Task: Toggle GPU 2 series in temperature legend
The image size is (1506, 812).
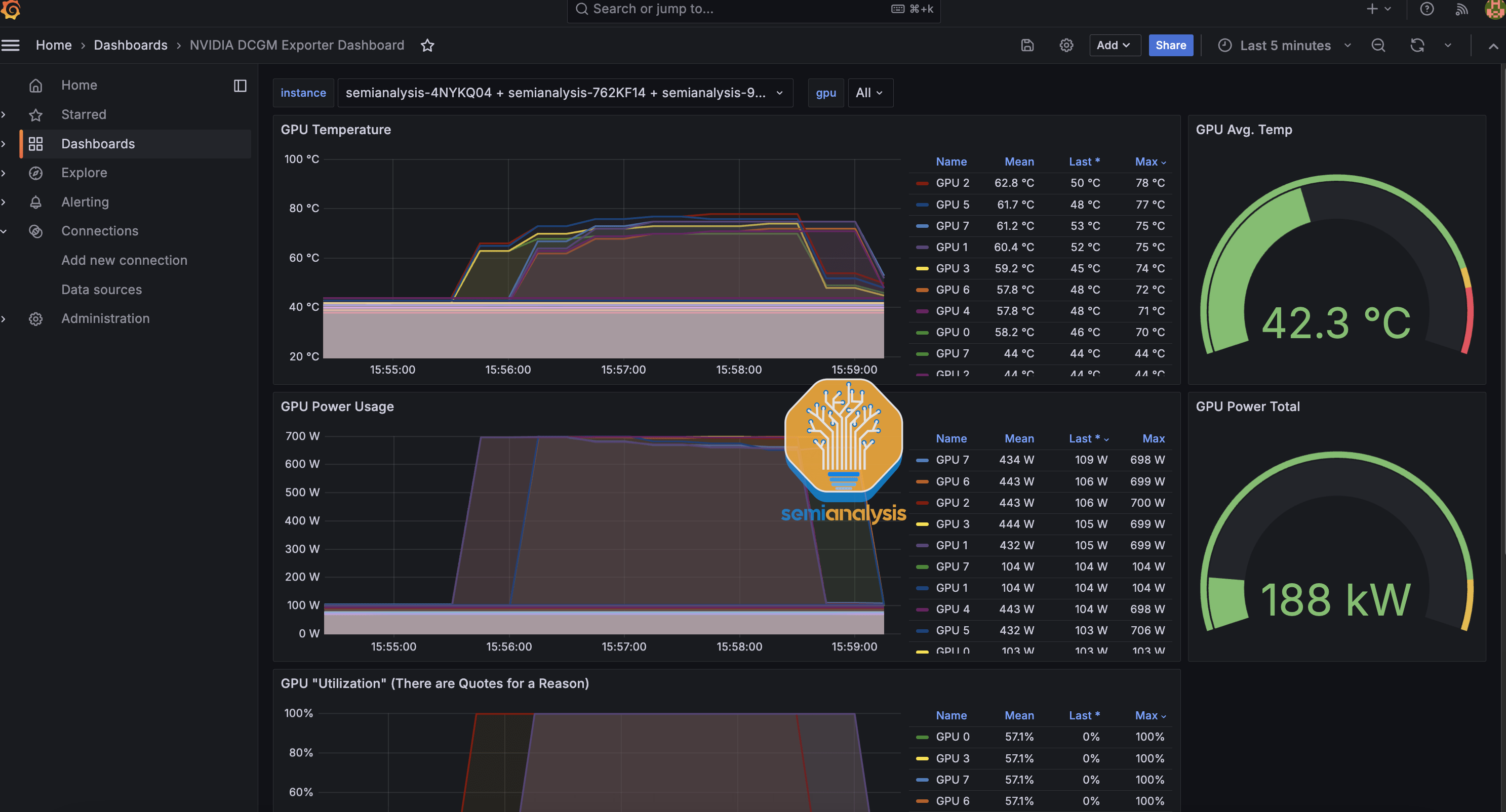Action: point(952,183)
